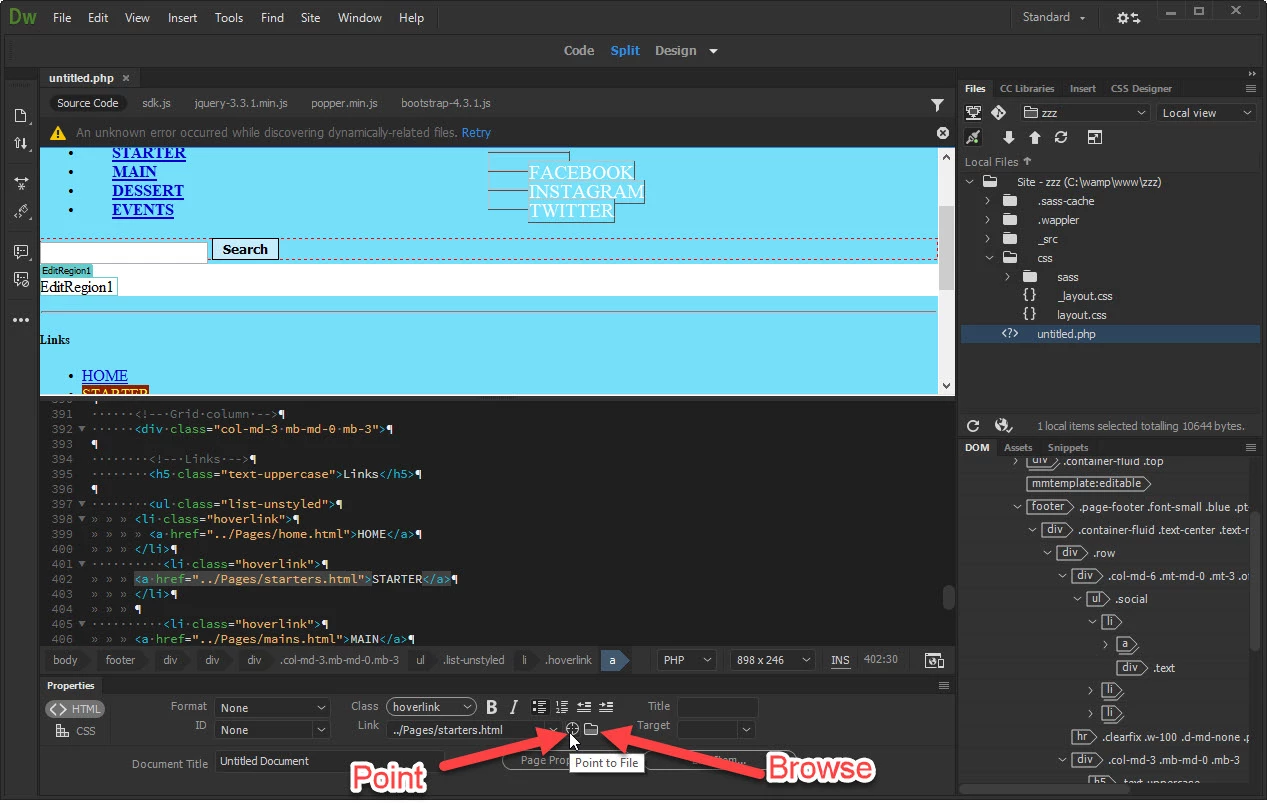Expand the .sass-cache folder
The height and width of the screenshot is (803, 1267).
(988, 201)
